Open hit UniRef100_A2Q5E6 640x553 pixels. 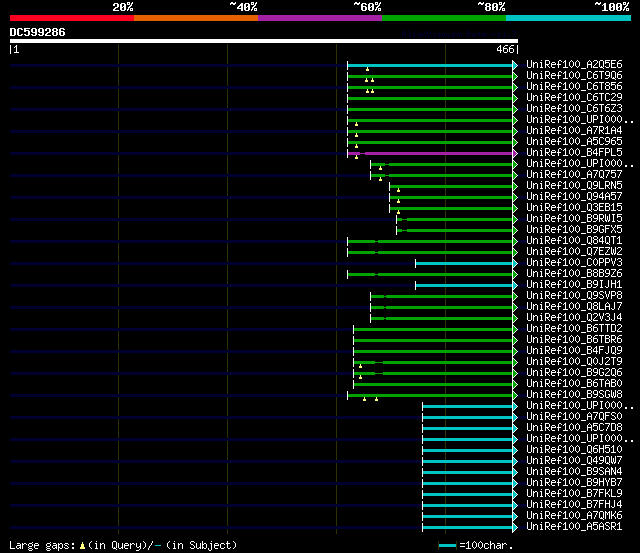click(x=574, y=64)
